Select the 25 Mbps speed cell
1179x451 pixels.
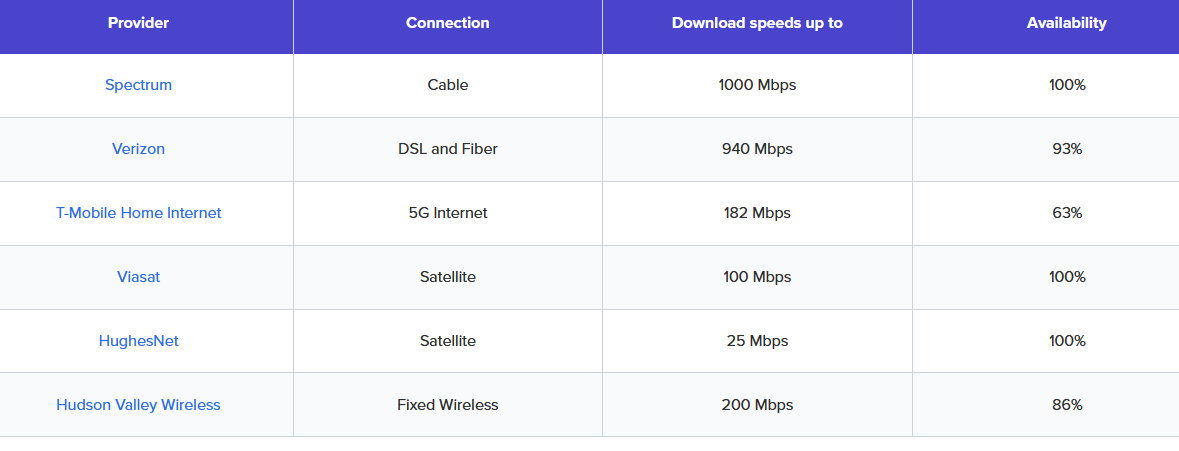[757, 341]
